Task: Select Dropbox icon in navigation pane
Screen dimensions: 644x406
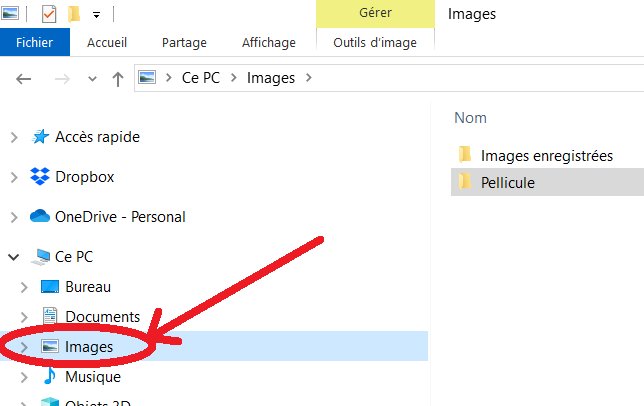Action: pos(40,177)
